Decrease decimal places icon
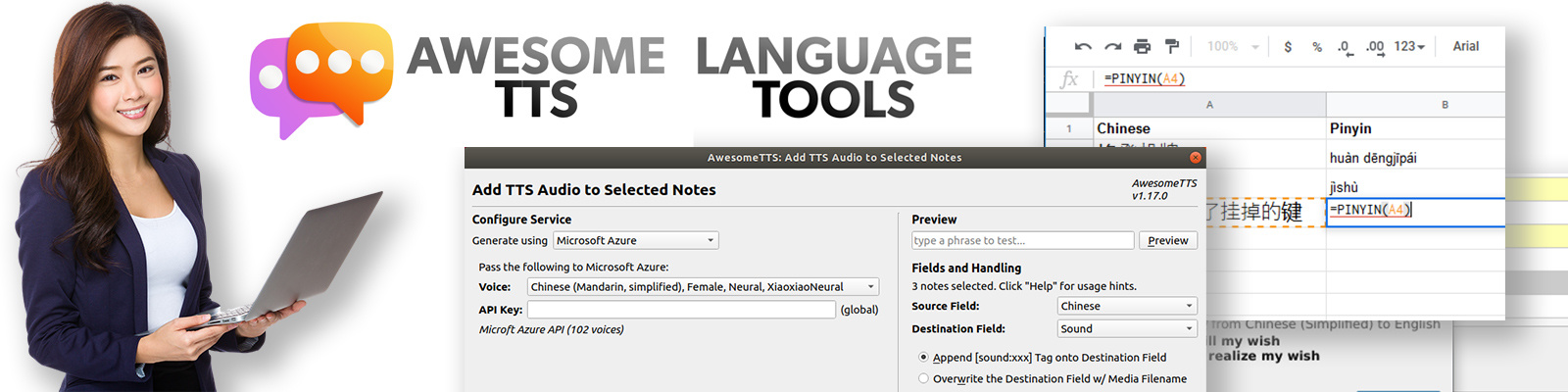The width and height of the screenshot is (1568, 392). pyautogui.click(x=1344, y=47)
